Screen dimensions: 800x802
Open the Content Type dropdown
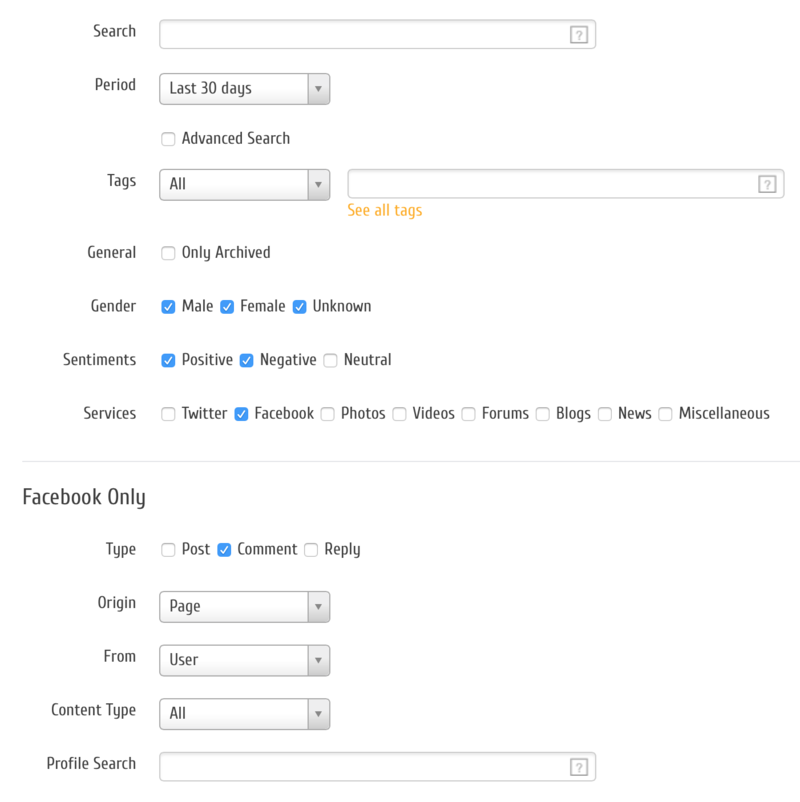click(x=244, y=714)
